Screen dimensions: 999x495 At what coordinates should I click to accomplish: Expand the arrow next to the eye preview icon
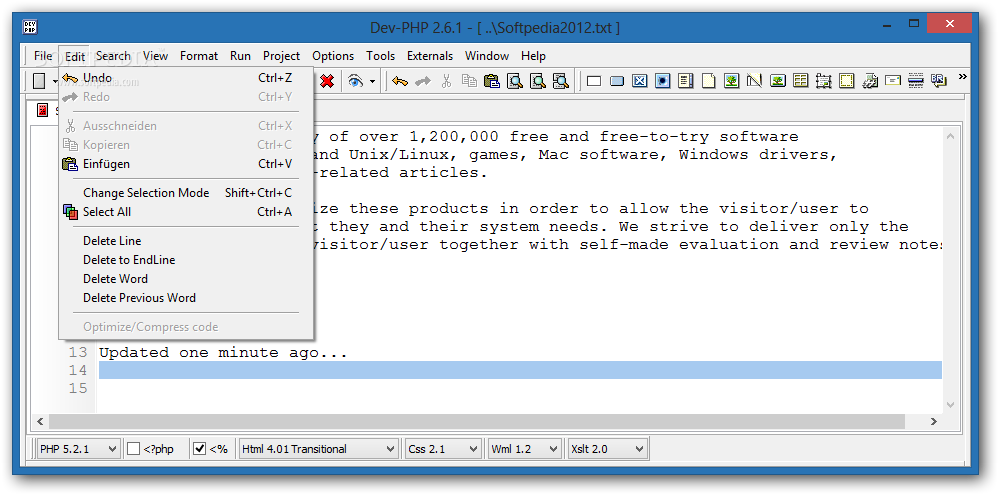click(373, 82)
